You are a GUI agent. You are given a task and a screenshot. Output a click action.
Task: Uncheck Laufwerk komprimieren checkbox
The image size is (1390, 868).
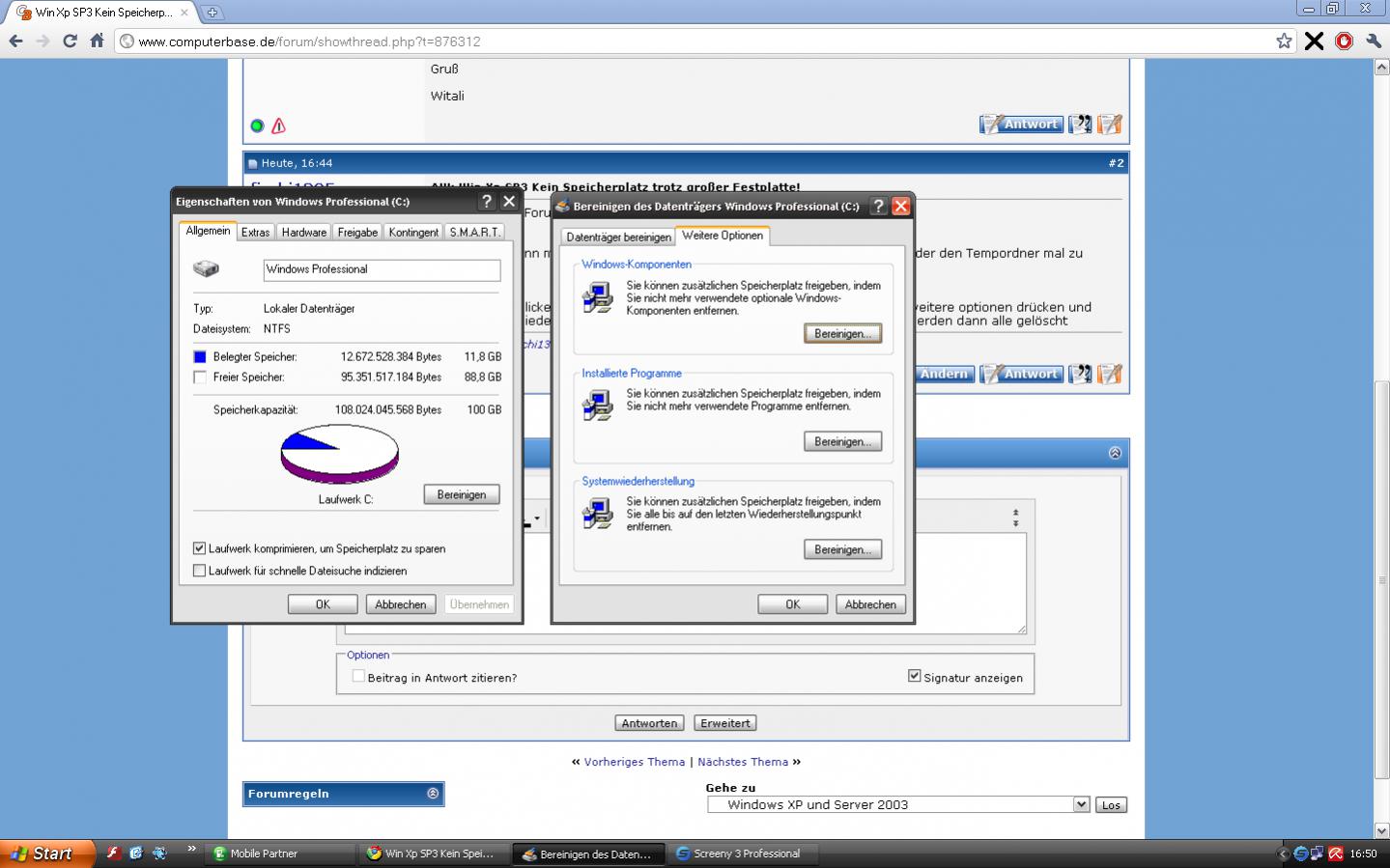(199, 548)
